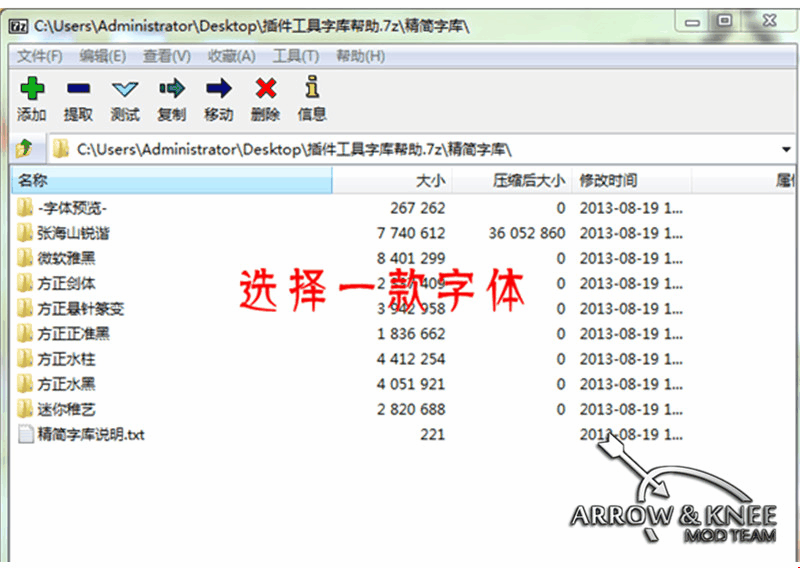Open the 收藏(A) menu

coord(232,56)
